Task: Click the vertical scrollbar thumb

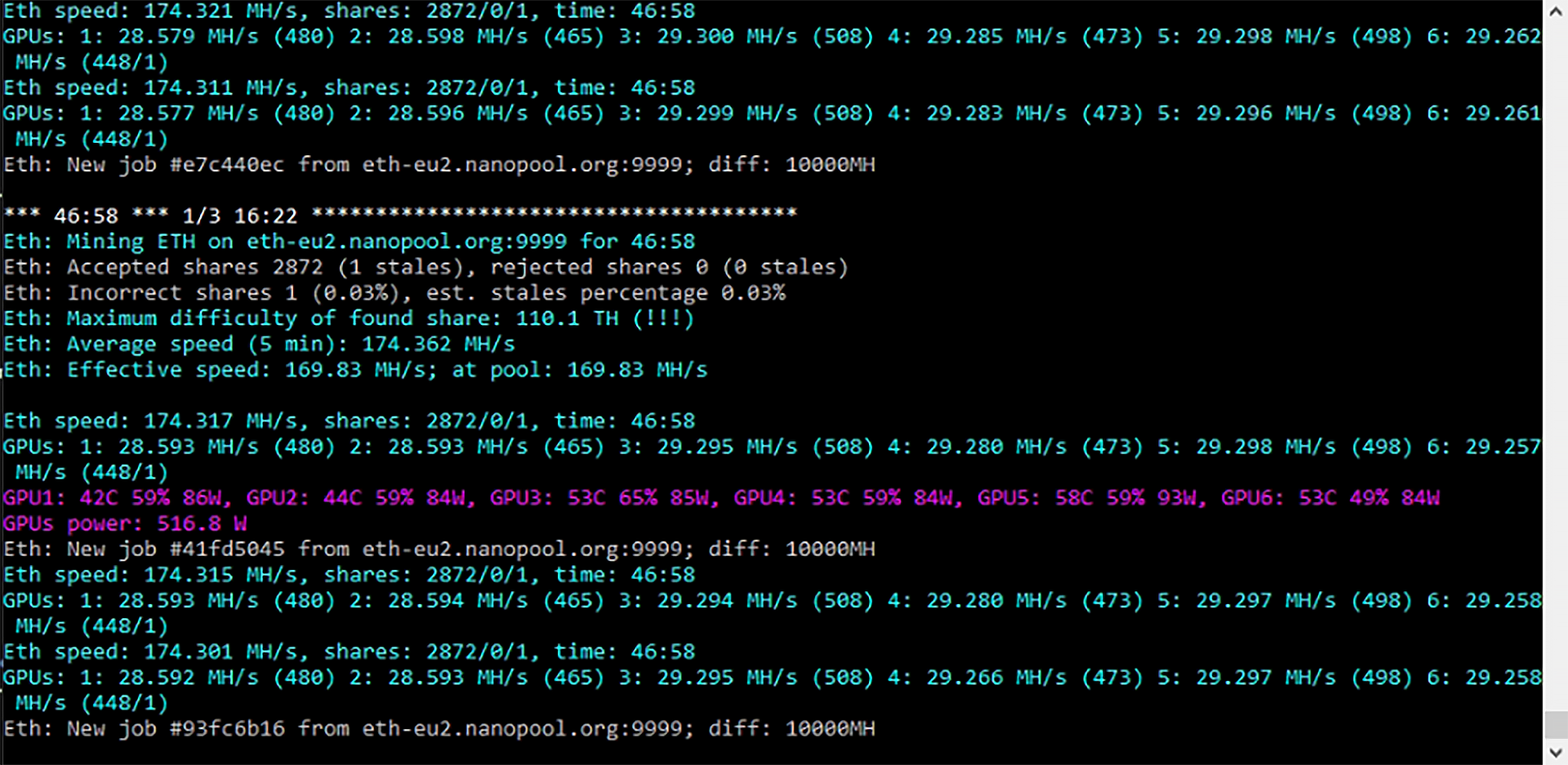Action: 1555,725
